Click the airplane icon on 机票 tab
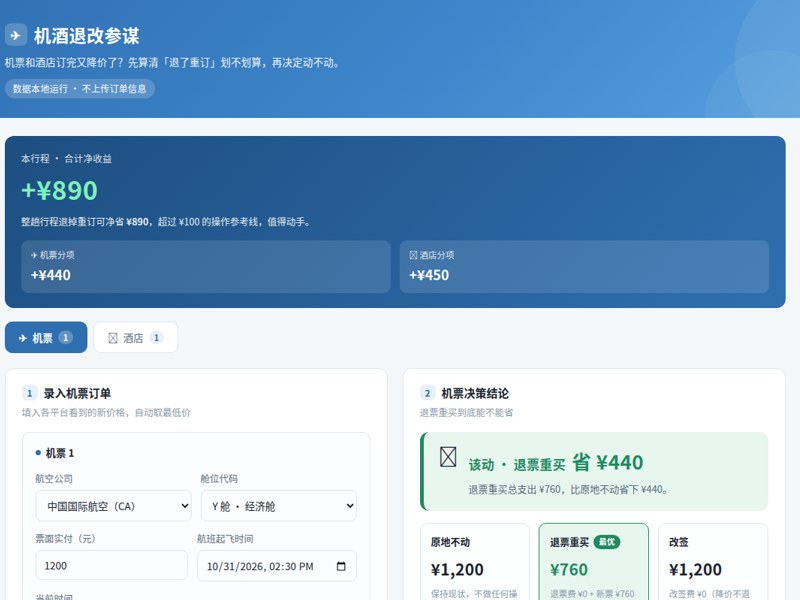 point(23,338)
